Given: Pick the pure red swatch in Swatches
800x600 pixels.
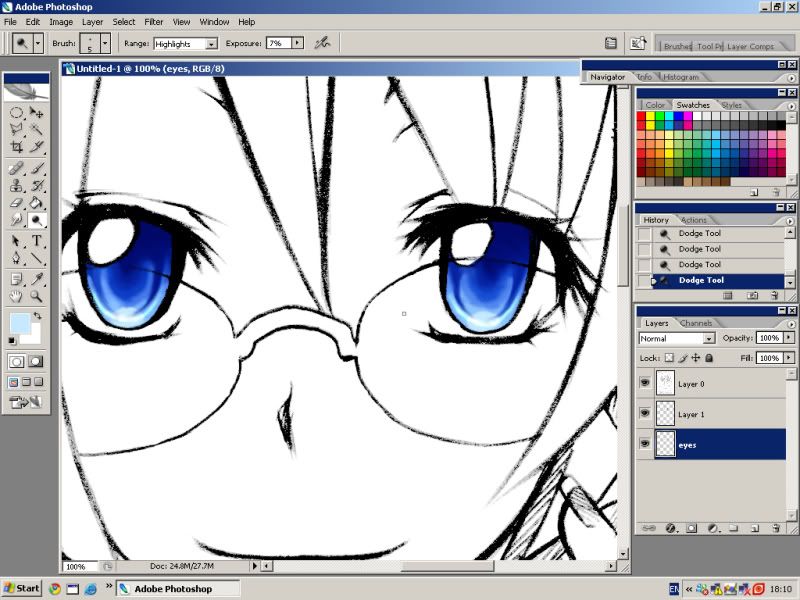Looking at the screenshot, I should 641,116.
